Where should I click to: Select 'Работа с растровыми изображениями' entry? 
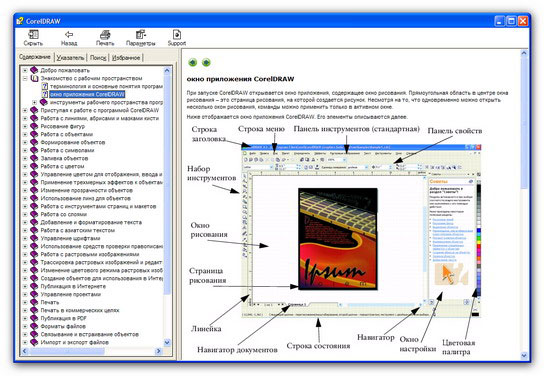pyautogui.click(x=90, y=254)
